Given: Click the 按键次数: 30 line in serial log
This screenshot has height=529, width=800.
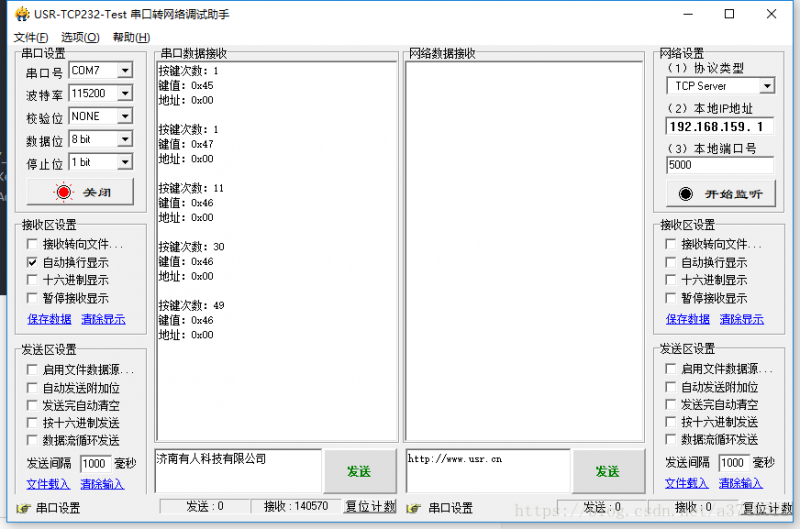Looking at the screenshot, I should tap(191, 247).
